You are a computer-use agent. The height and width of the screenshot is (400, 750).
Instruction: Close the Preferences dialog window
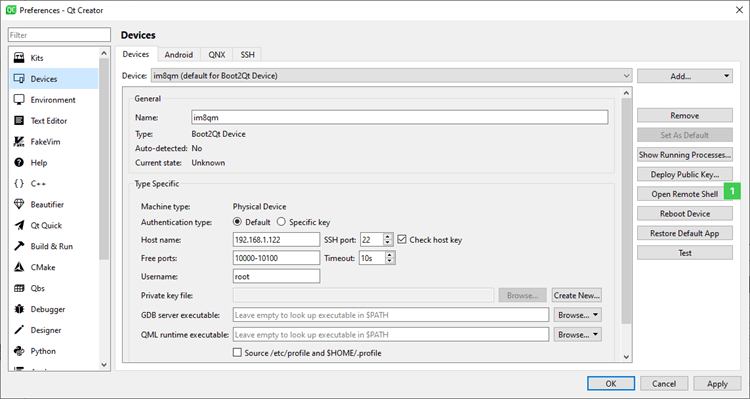(739, 10)
